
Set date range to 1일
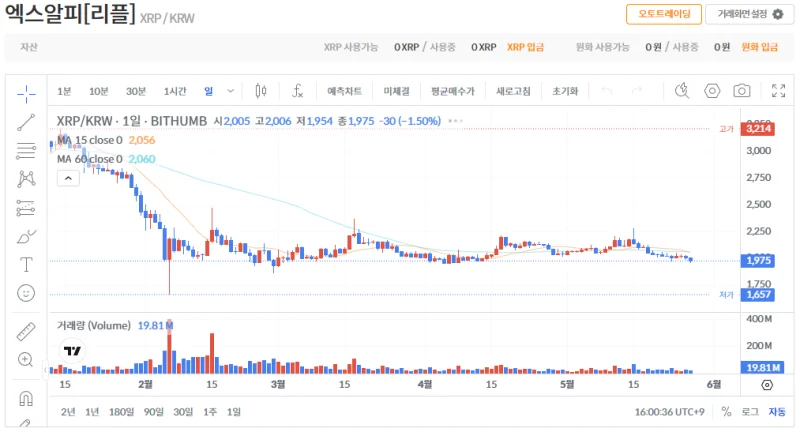[x=234, y=412]
